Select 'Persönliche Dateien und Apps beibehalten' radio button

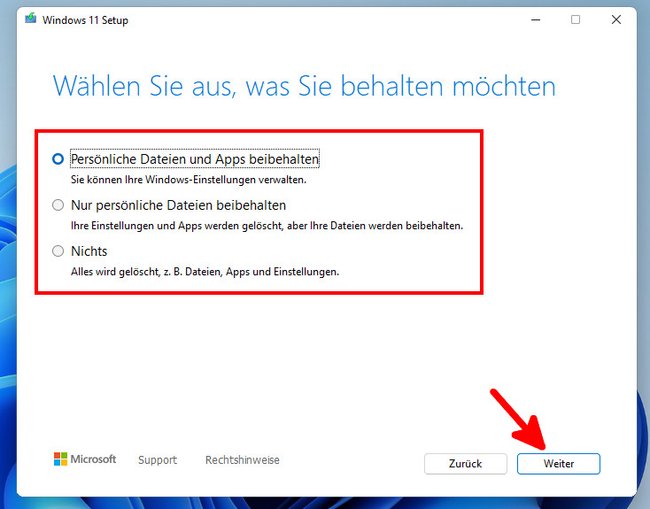(58, 159)
